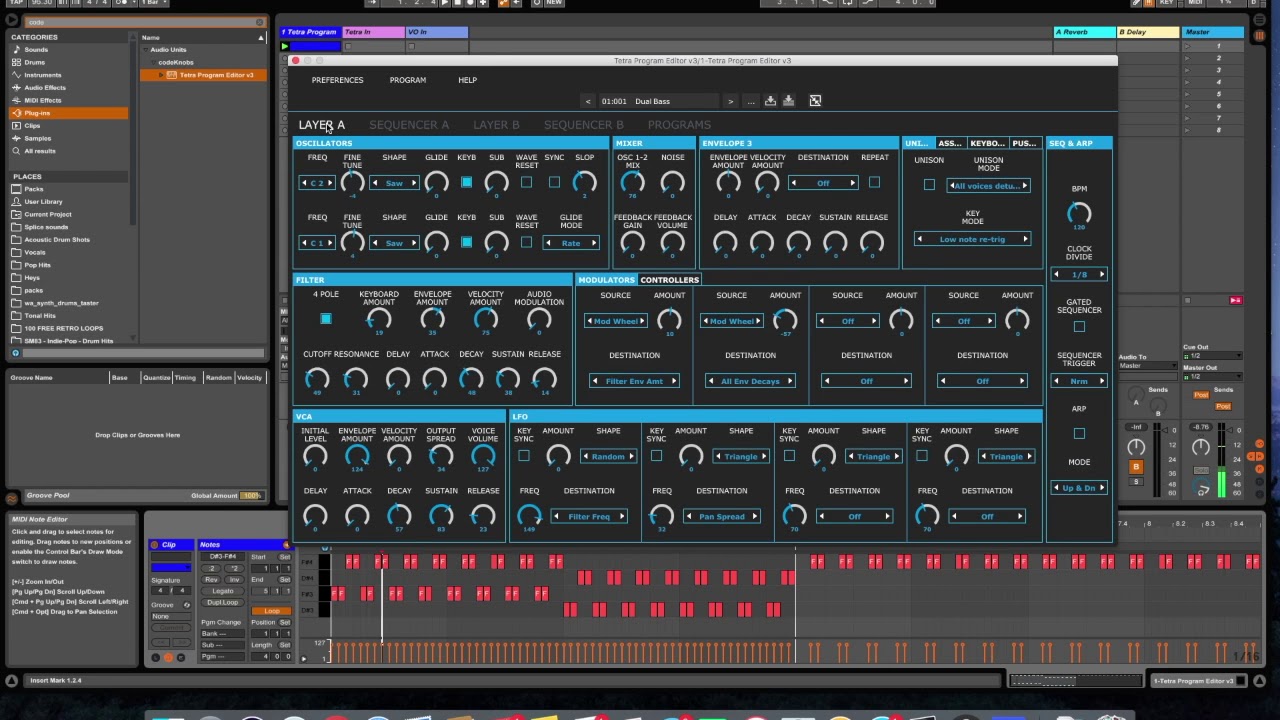Open the three-dots program options button
Image resolution: width=1280 pixels, height=720 pixels.
(x=751, y=101)
